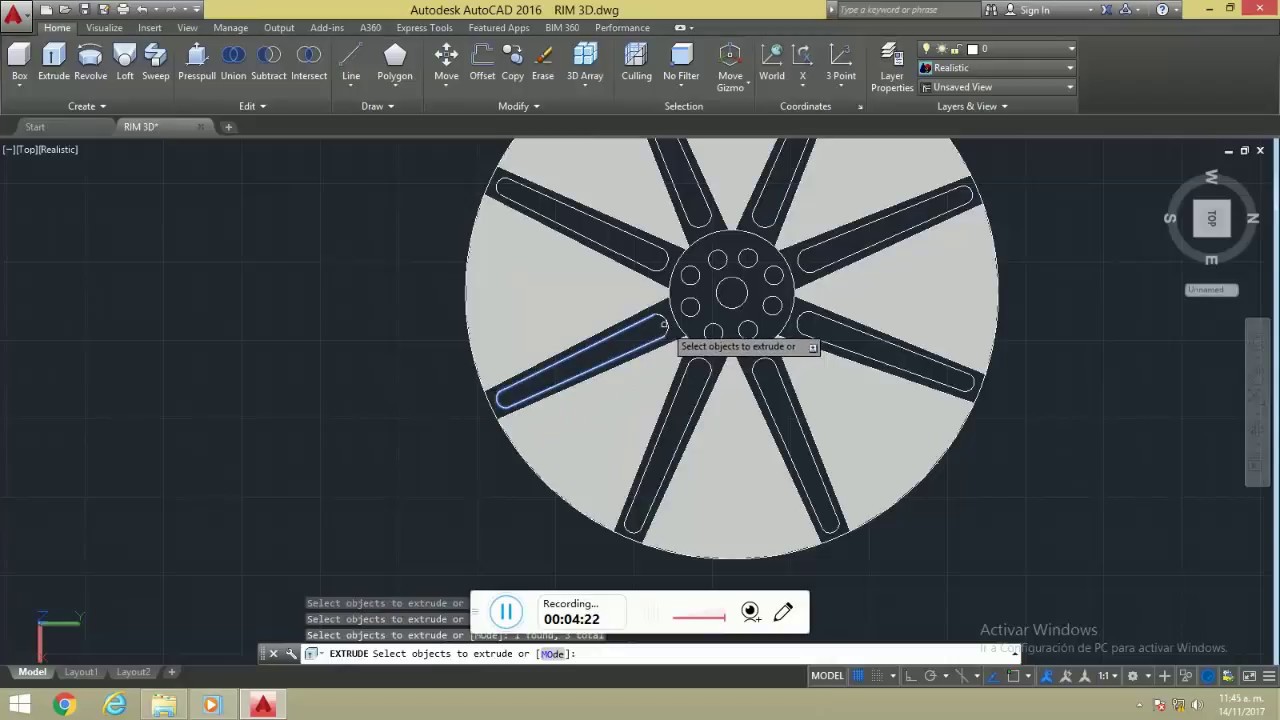Viewport: 1280px width, 720px height.
Task: Apply the Union solid operation
Action: (x=233, y=62)
